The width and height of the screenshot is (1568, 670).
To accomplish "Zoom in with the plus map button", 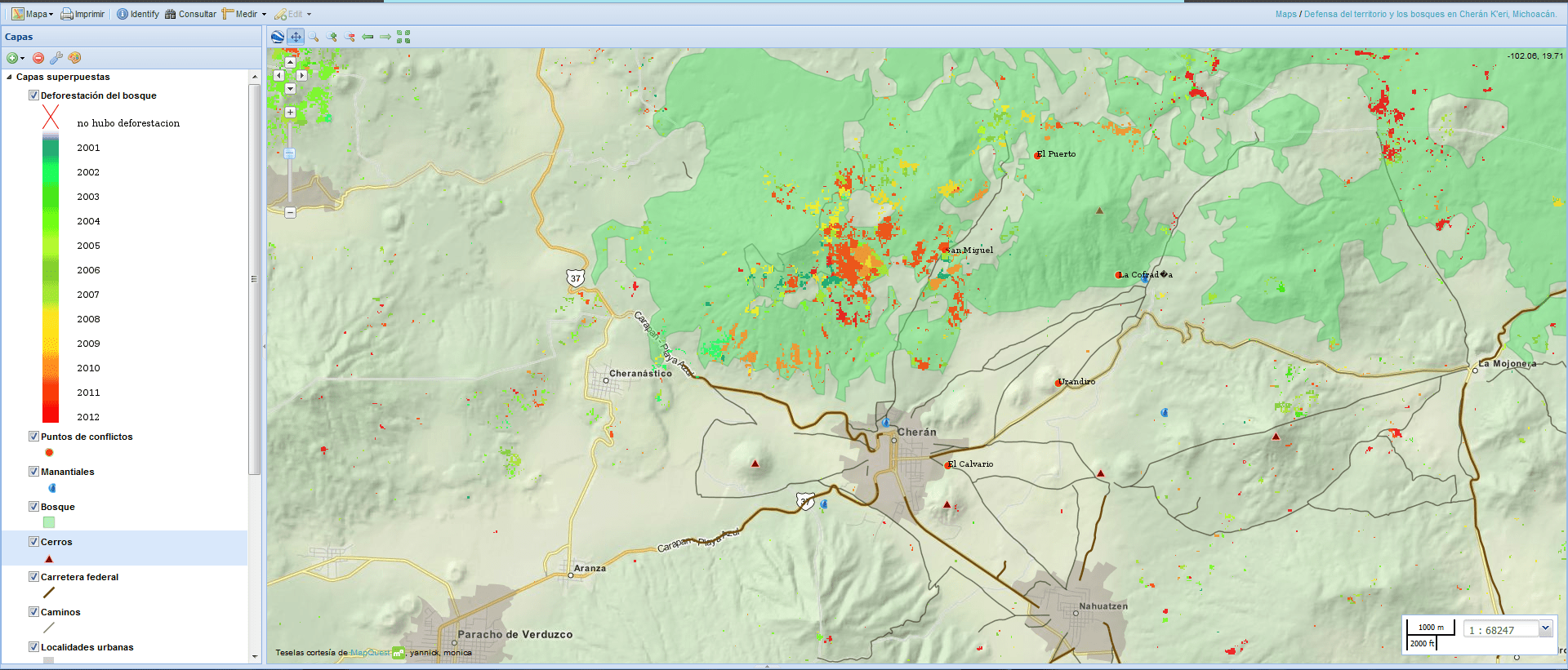I will (x=290, y=112).
